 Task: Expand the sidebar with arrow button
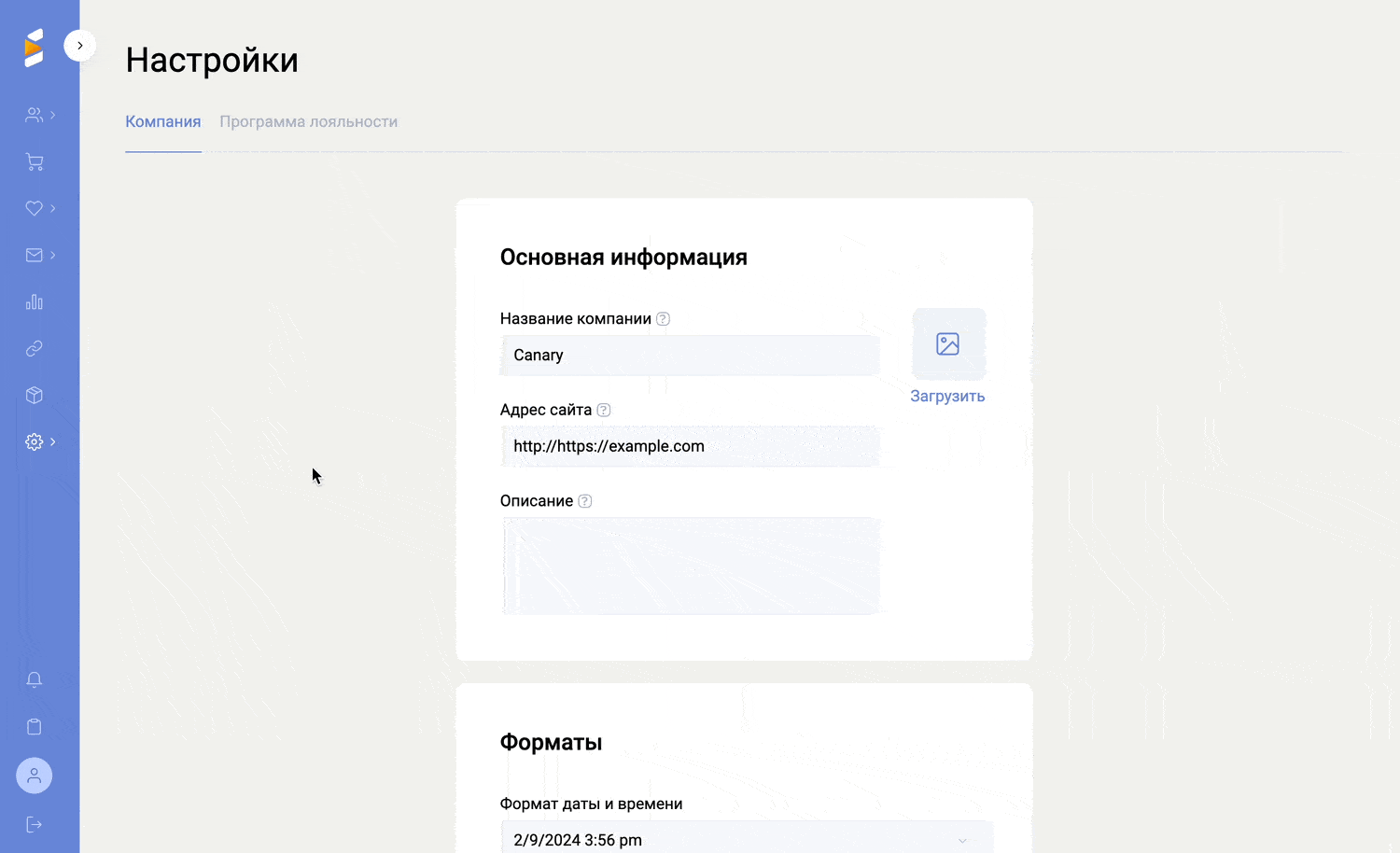[x=80, y=46]
